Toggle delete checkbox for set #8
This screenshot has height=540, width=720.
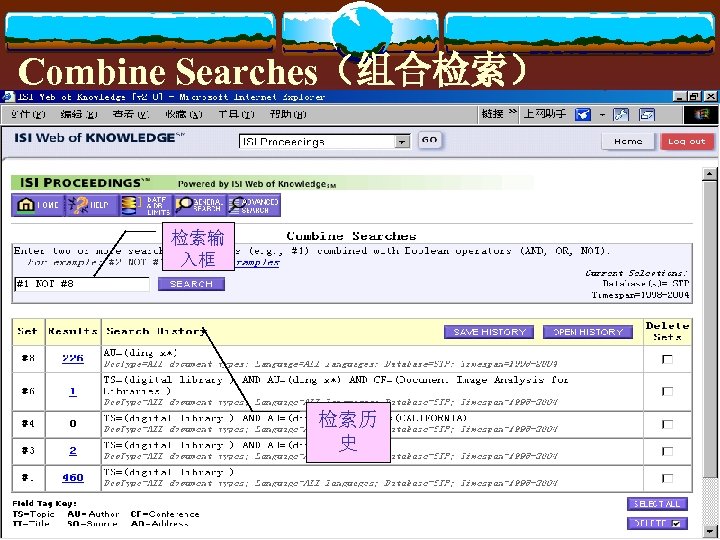pos(667,359)
